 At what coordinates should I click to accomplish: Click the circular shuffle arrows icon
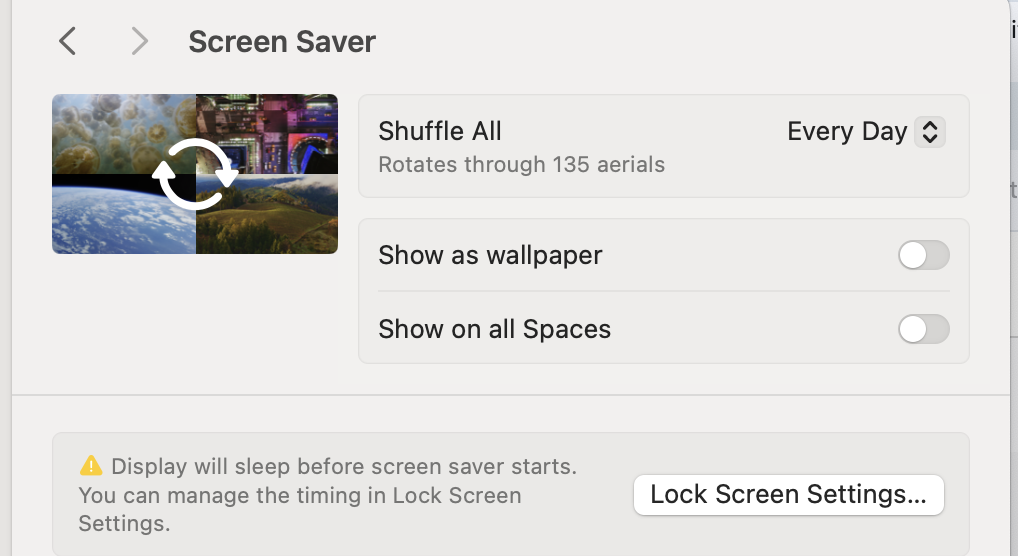(195, 174)
